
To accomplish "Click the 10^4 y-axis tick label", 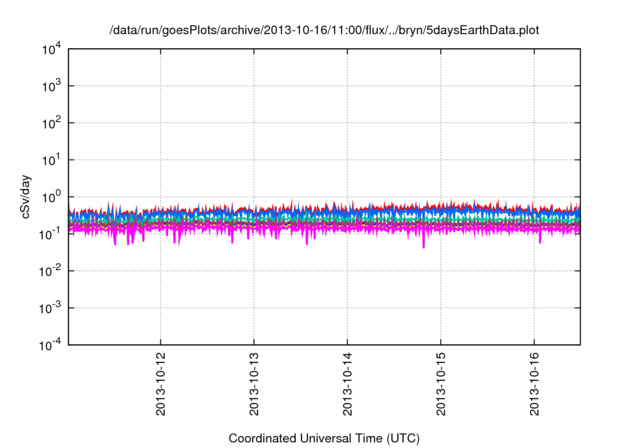I will point(52,50).
